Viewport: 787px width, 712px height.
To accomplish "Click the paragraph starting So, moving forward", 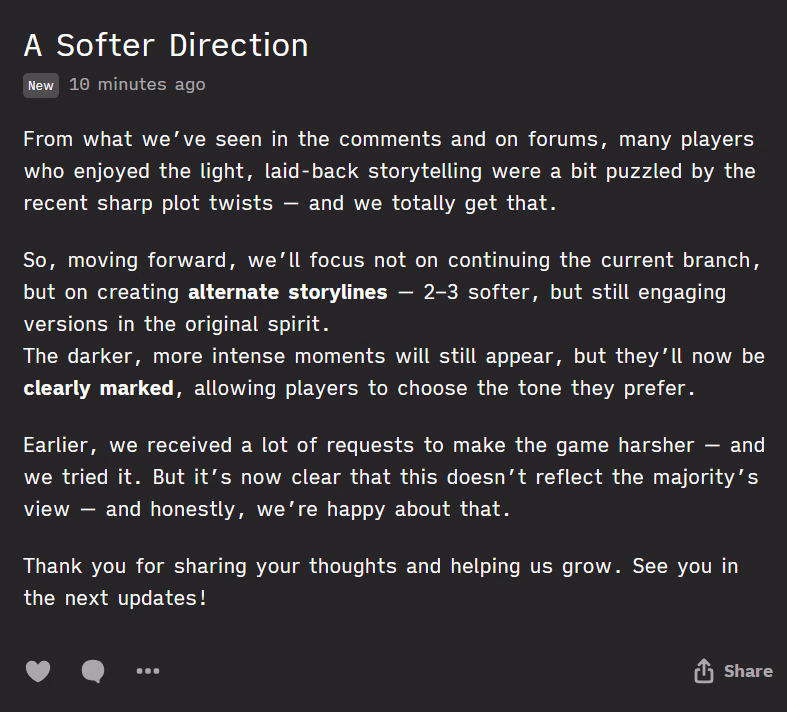I will 392,293.
